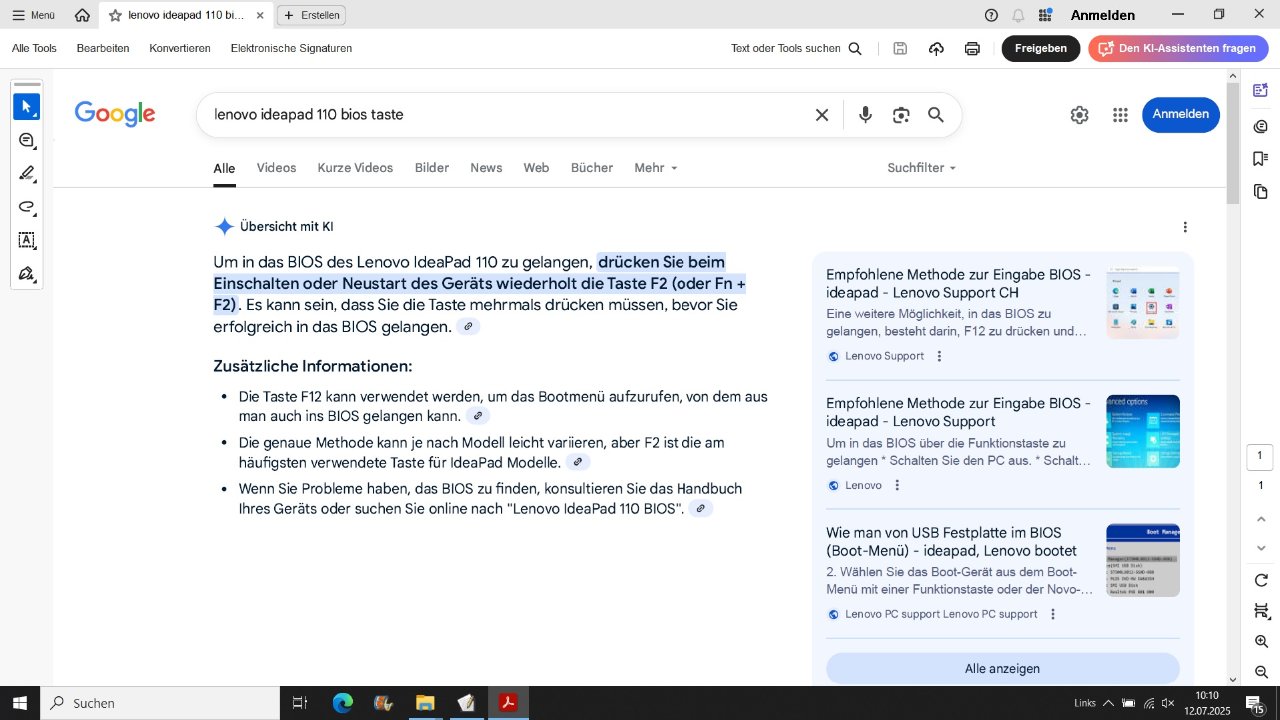Open the bookmarks panel icon
1280x720 pixels.
click(1260, 158)
